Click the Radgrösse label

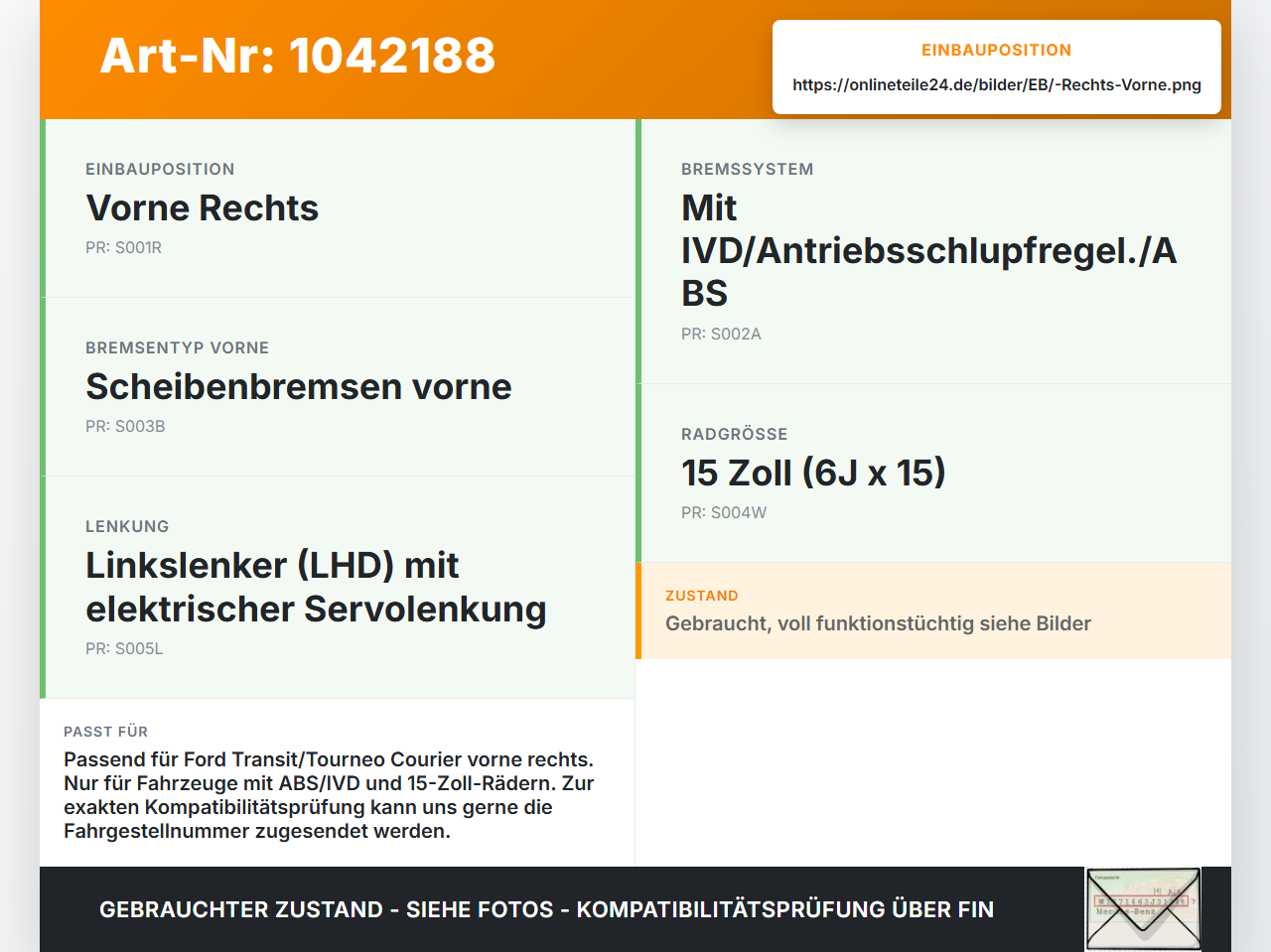(x=734, y=435)
